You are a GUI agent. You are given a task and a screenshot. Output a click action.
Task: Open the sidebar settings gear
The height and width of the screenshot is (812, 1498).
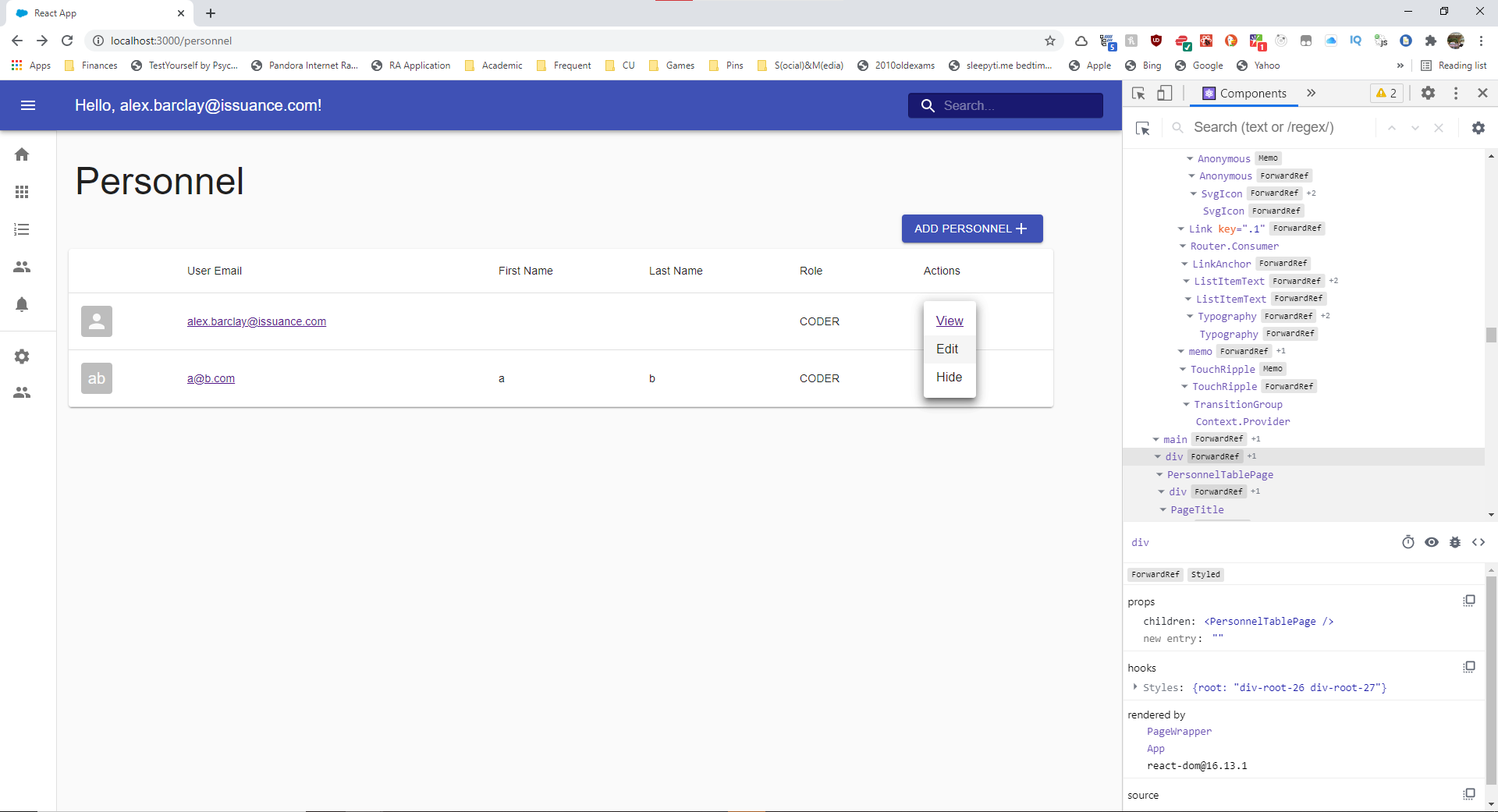point(22,356)
